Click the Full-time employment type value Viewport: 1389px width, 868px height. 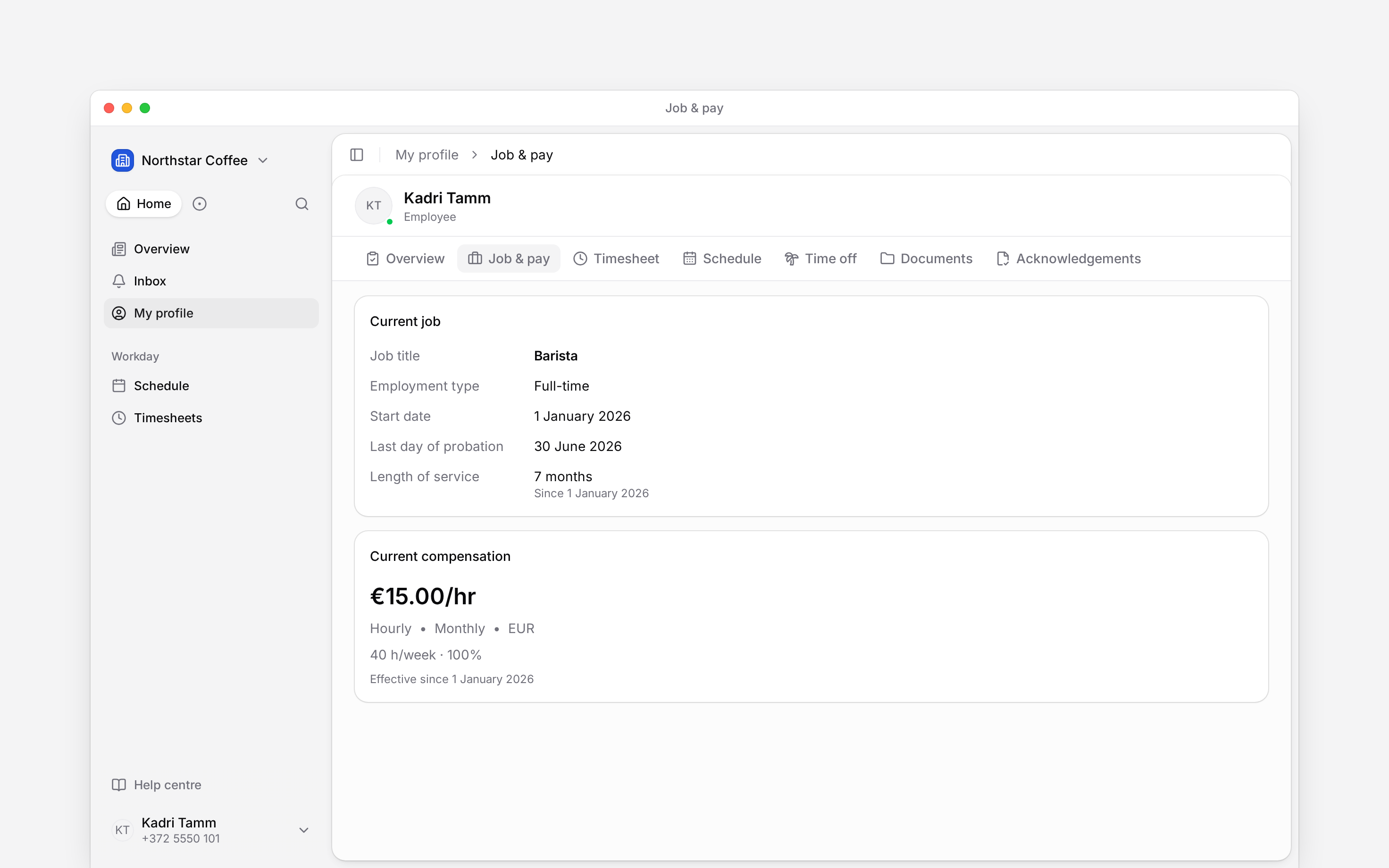[561, 386]
